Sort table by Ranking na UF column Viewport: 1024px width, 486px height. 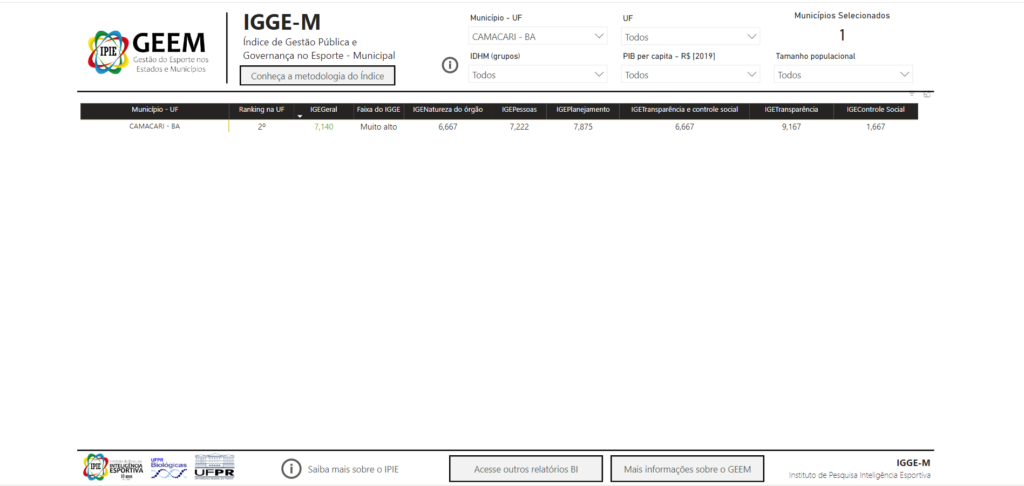click(262, 109)
